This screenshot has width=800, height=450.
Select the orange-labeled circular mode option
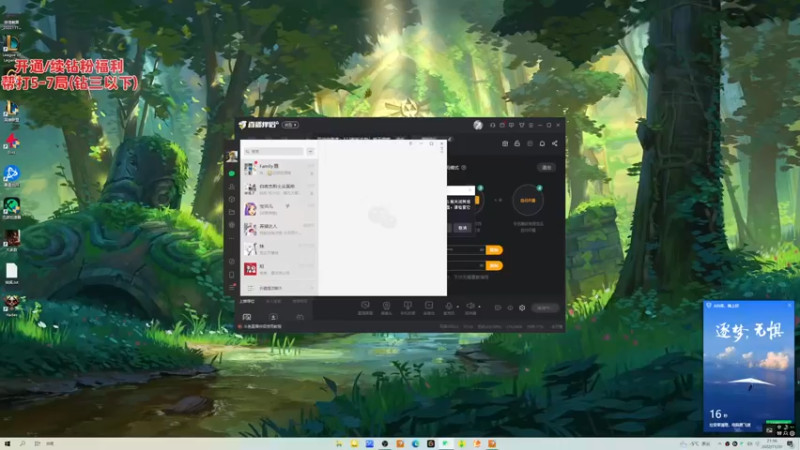tap(528, 200)
